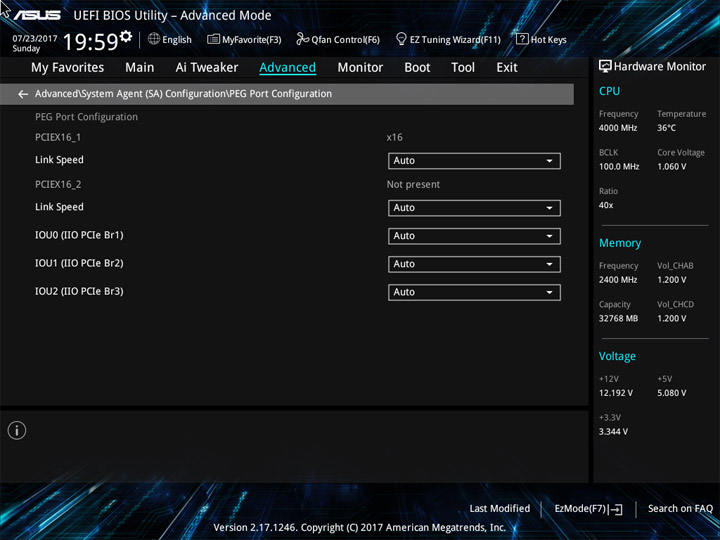The height and width of the screenshot is (540, 720).
Task: Click the Hot Keys question mark icon
Action: [522, 39]
